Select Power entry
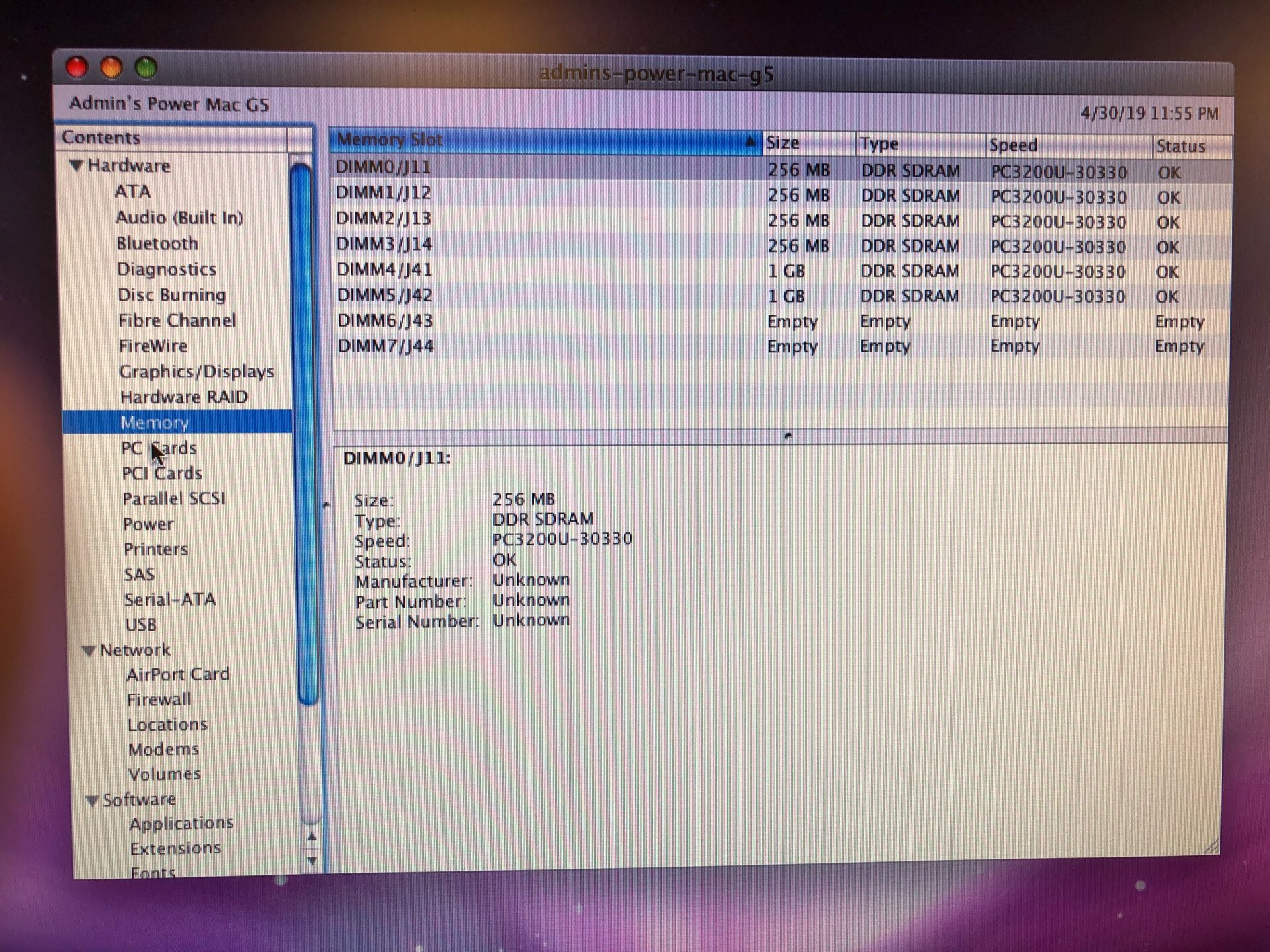 coord(148,524)
